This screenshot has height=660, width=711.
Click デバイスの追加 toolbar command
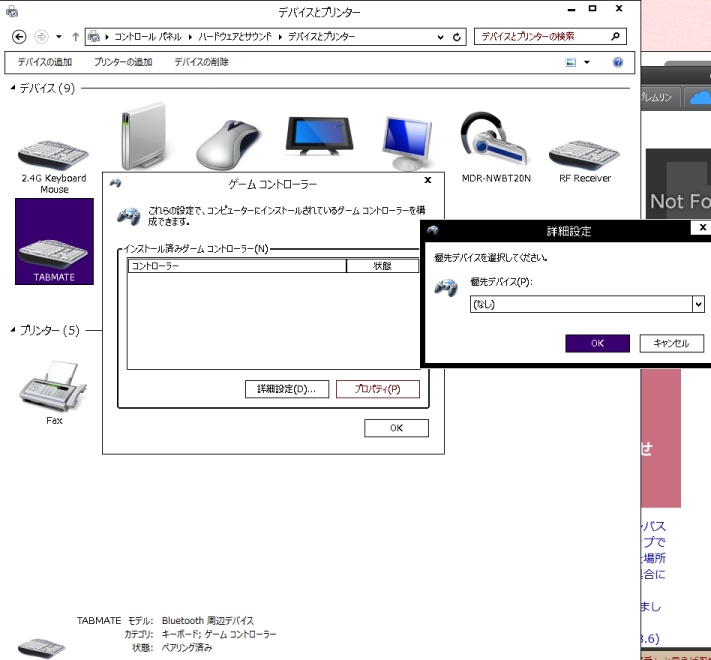click(45, 62)
